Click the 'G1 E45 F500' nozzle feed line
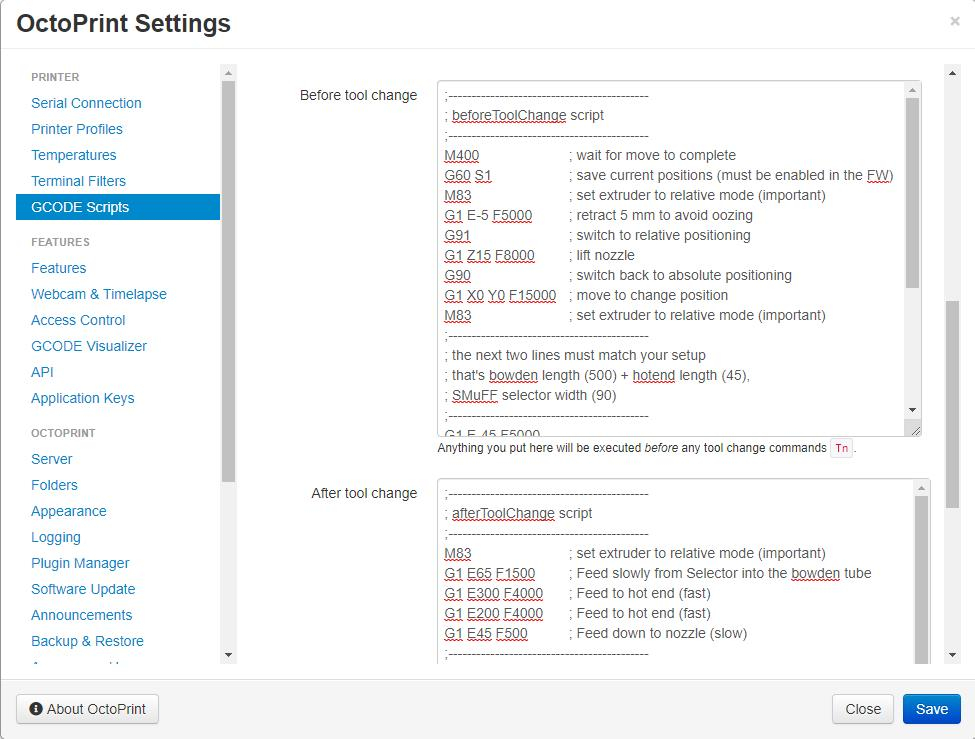Screen dimensions: 975x739 [x=486, y=633]
